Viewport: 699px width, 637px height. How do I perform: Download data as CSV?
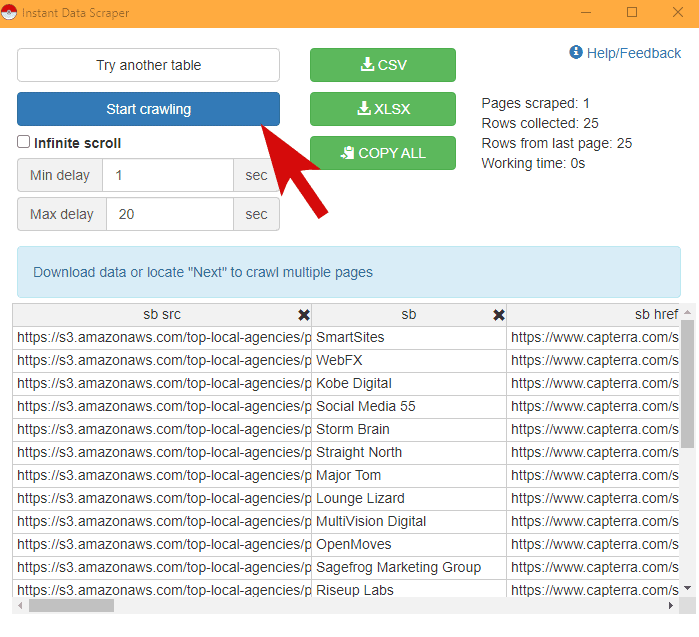click(x=383, y=65)
